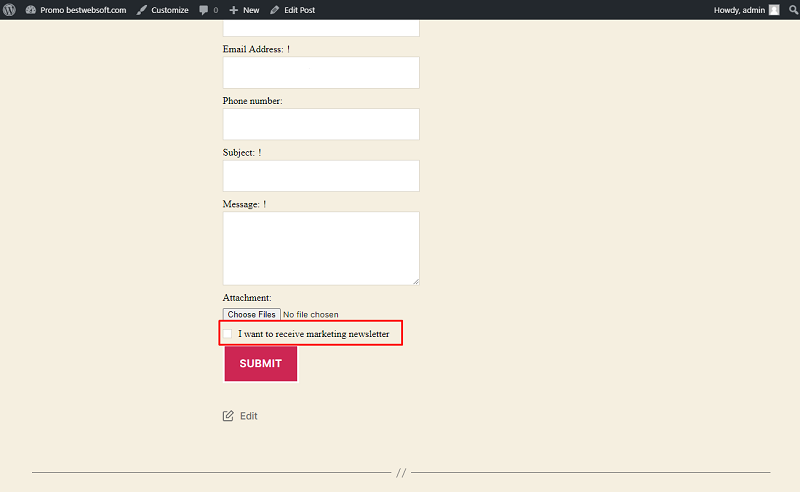The height and width of the screenshot is (492, 800).
Task: Open the WordPress logo menu
Action: tap(9, 10)
